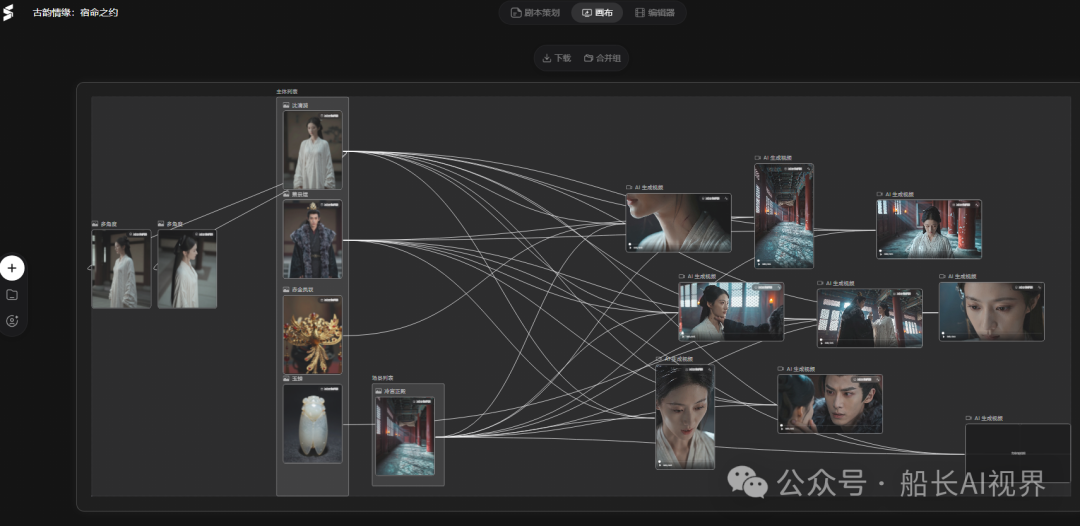Switch to the 剧本策划 tab
Screen dimensions: 1080x526
[x=535, y=12]
